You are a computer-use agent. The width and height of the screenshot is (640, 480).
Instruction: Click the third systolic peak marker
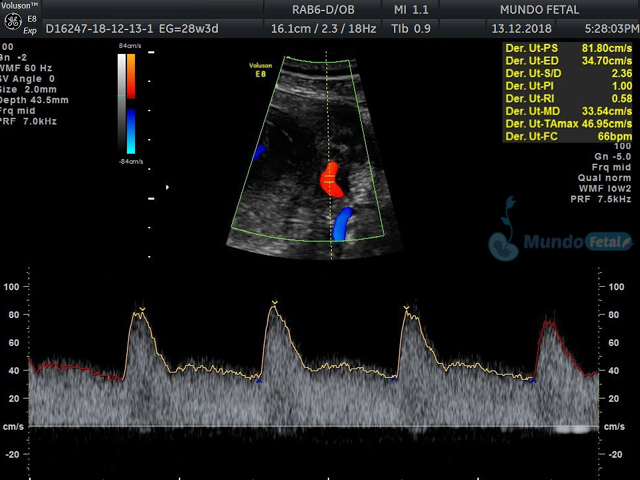click(406, 307)
